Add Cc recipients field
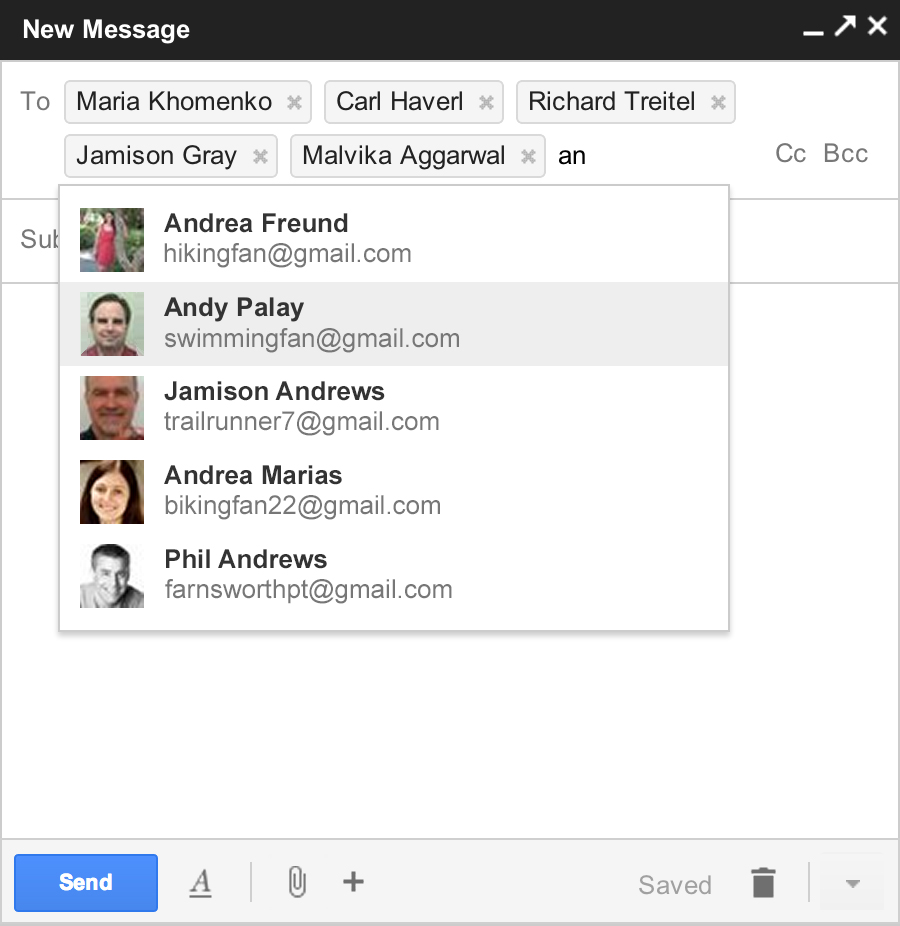The image size is (900, 926). click(x=790, y=153)
